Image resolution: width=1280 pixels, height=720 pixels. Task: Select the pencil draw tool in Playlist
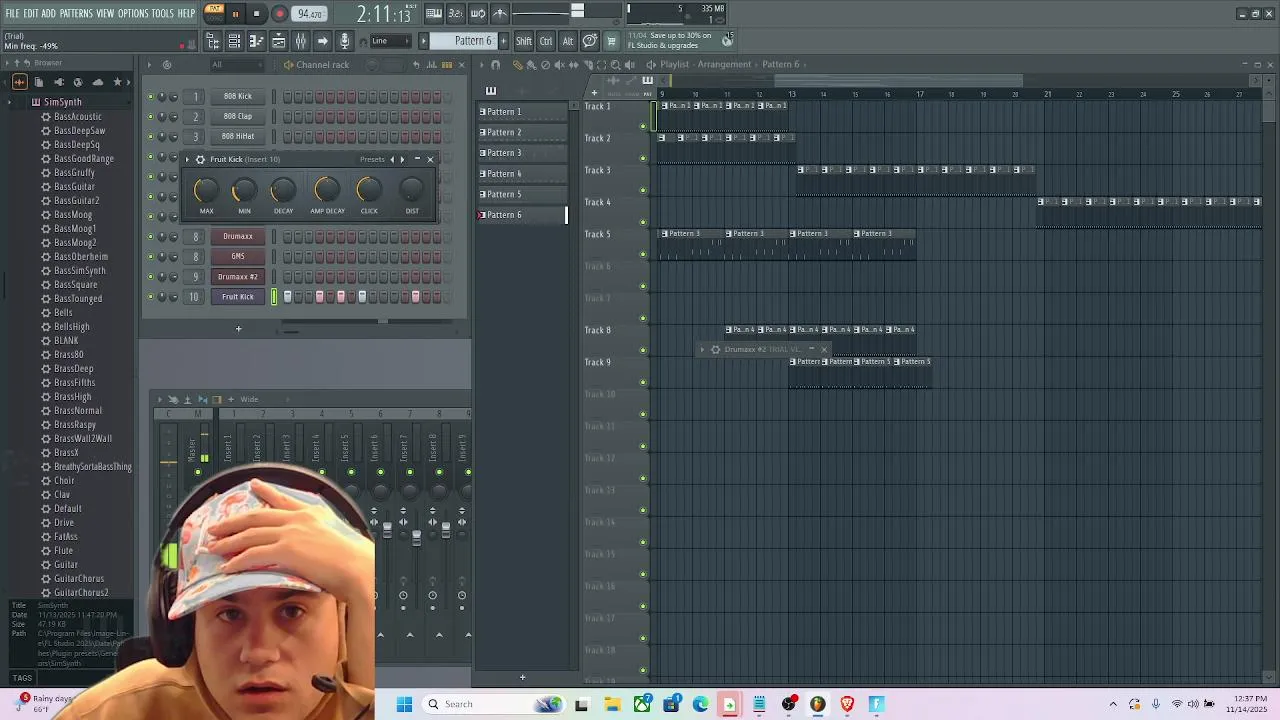[x=518, y=65]
